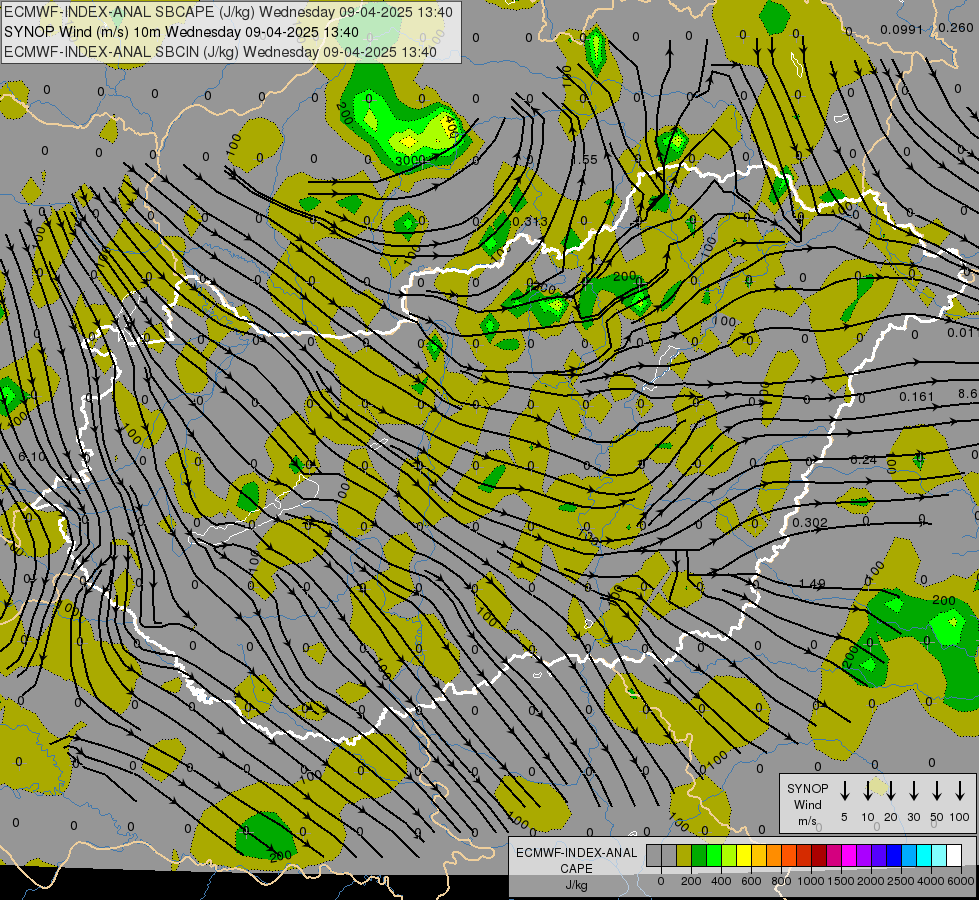Screen dimensions: 979x900
Task: Click the SYNOP Wind 10m title line
Action: [181, 32]
